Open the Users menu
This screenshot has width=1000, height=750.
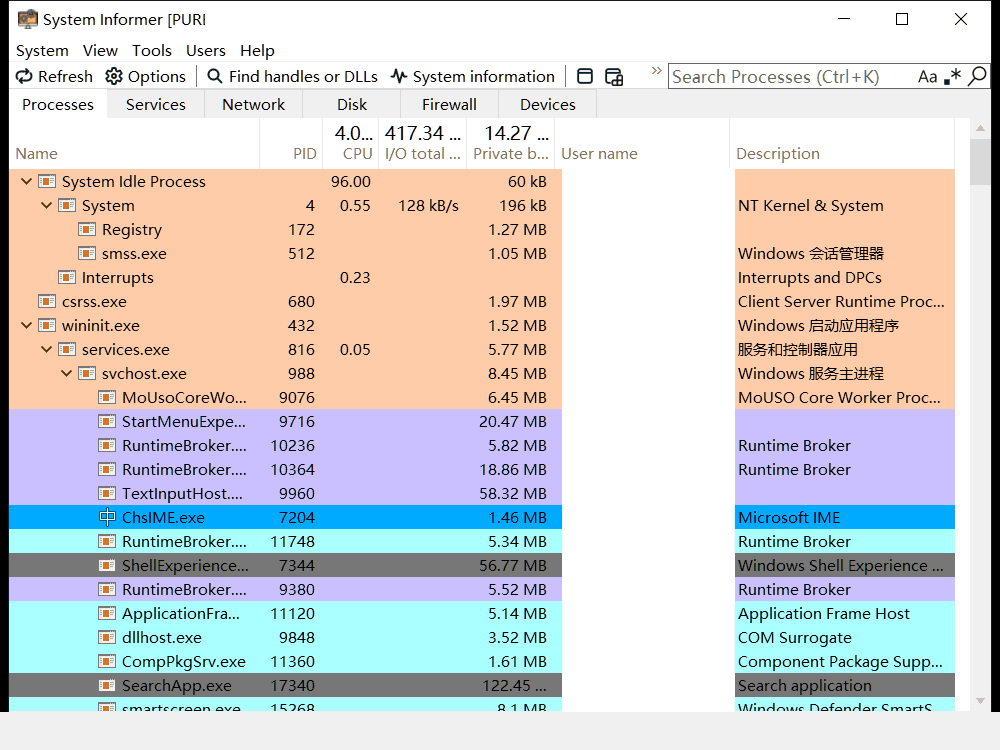click(205, 50)
